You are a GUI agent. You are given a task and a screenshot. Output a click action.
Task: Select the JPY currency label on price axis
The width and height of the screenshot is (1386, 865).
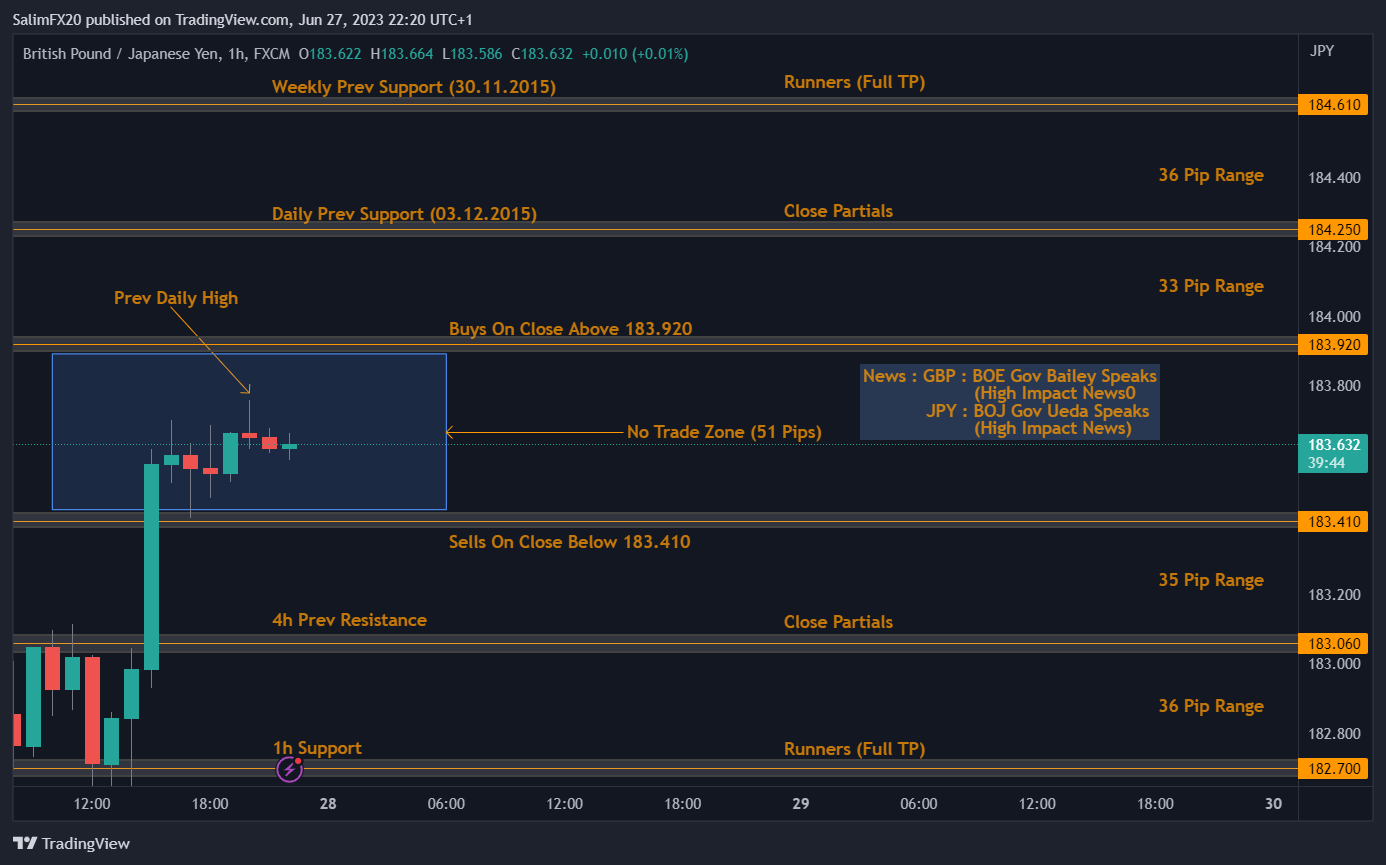click(1320, 51)
